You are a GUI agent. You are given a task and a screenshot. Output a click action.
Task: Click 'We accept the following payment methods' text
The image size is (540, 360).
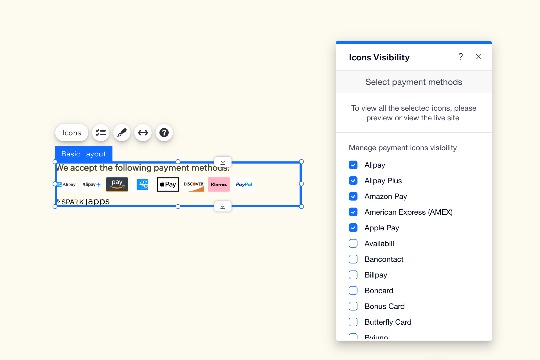[x=143, y=168]
